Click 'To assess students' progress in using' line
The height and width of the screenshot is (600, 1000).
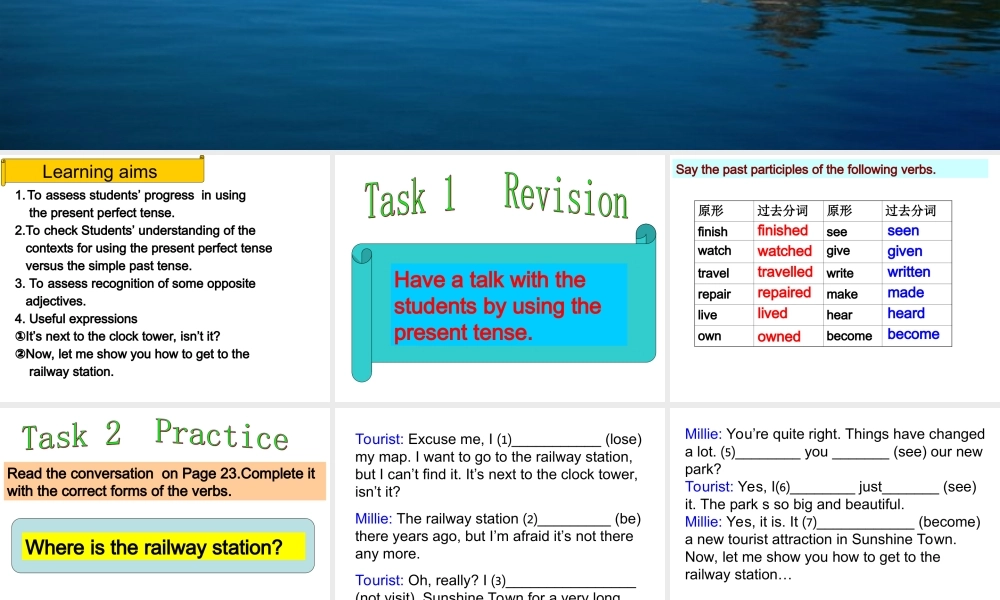[x=131, y=195]
